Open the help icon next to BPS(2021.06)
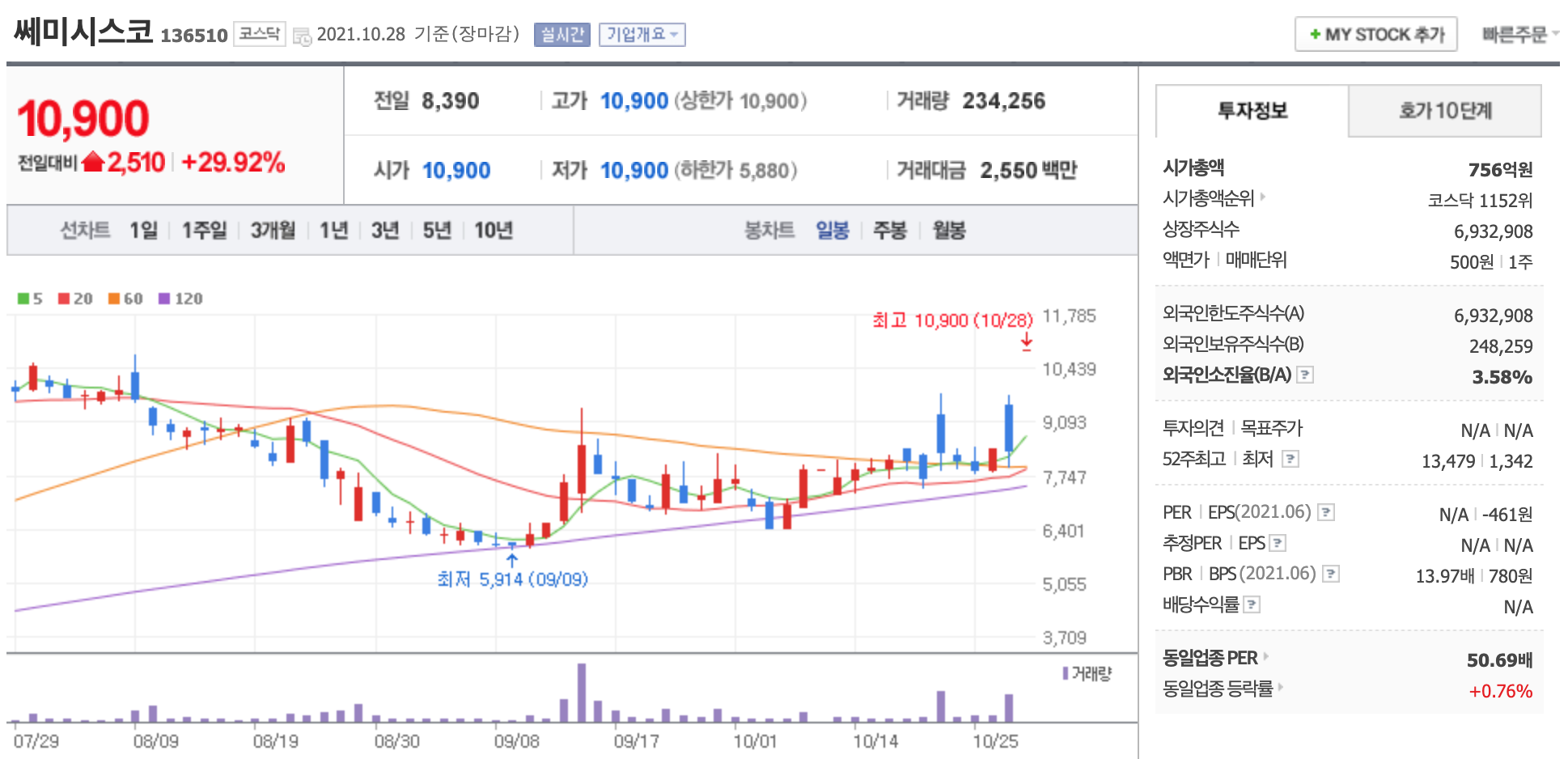 (x=1331, y=574)
